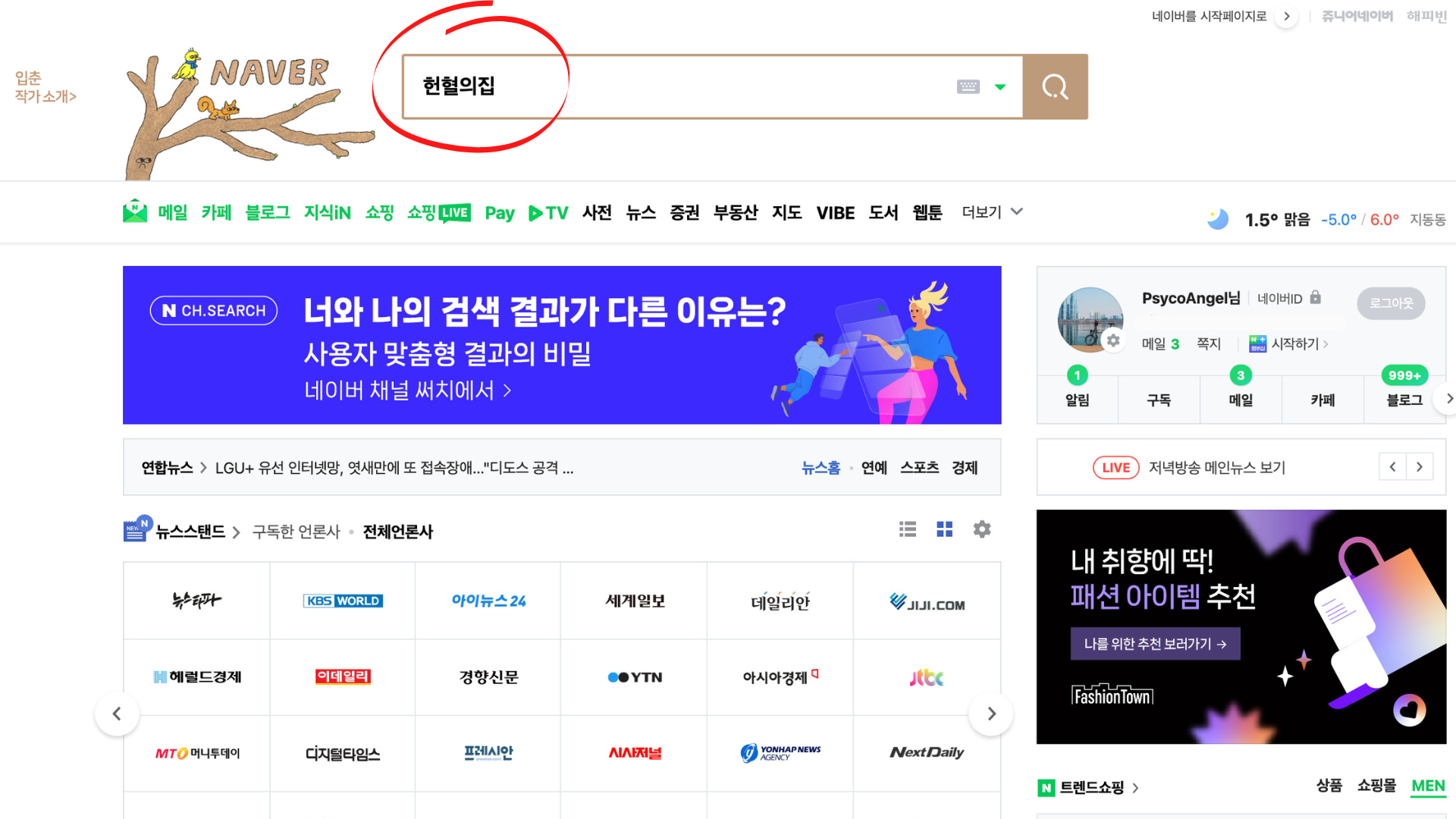
Task: Click the 로그아웃 button
Action: point(1391,303)
